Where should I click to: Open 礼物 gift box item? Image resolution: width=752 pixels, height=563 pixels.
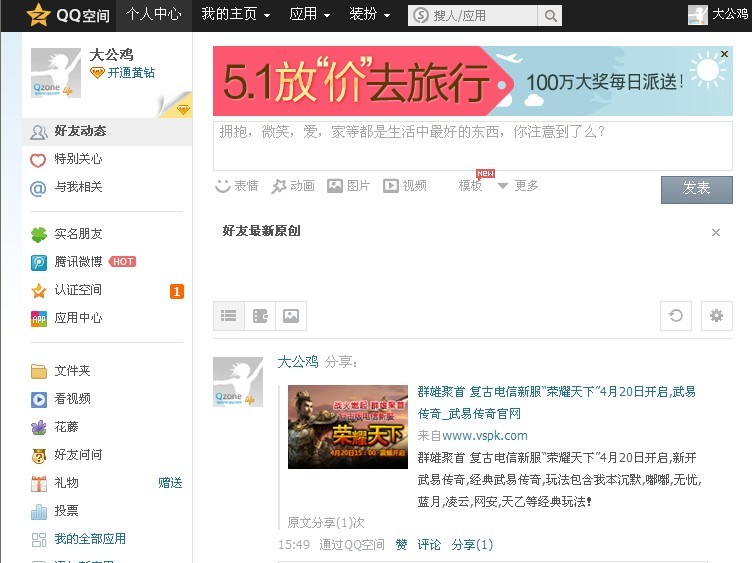point(54,483)
